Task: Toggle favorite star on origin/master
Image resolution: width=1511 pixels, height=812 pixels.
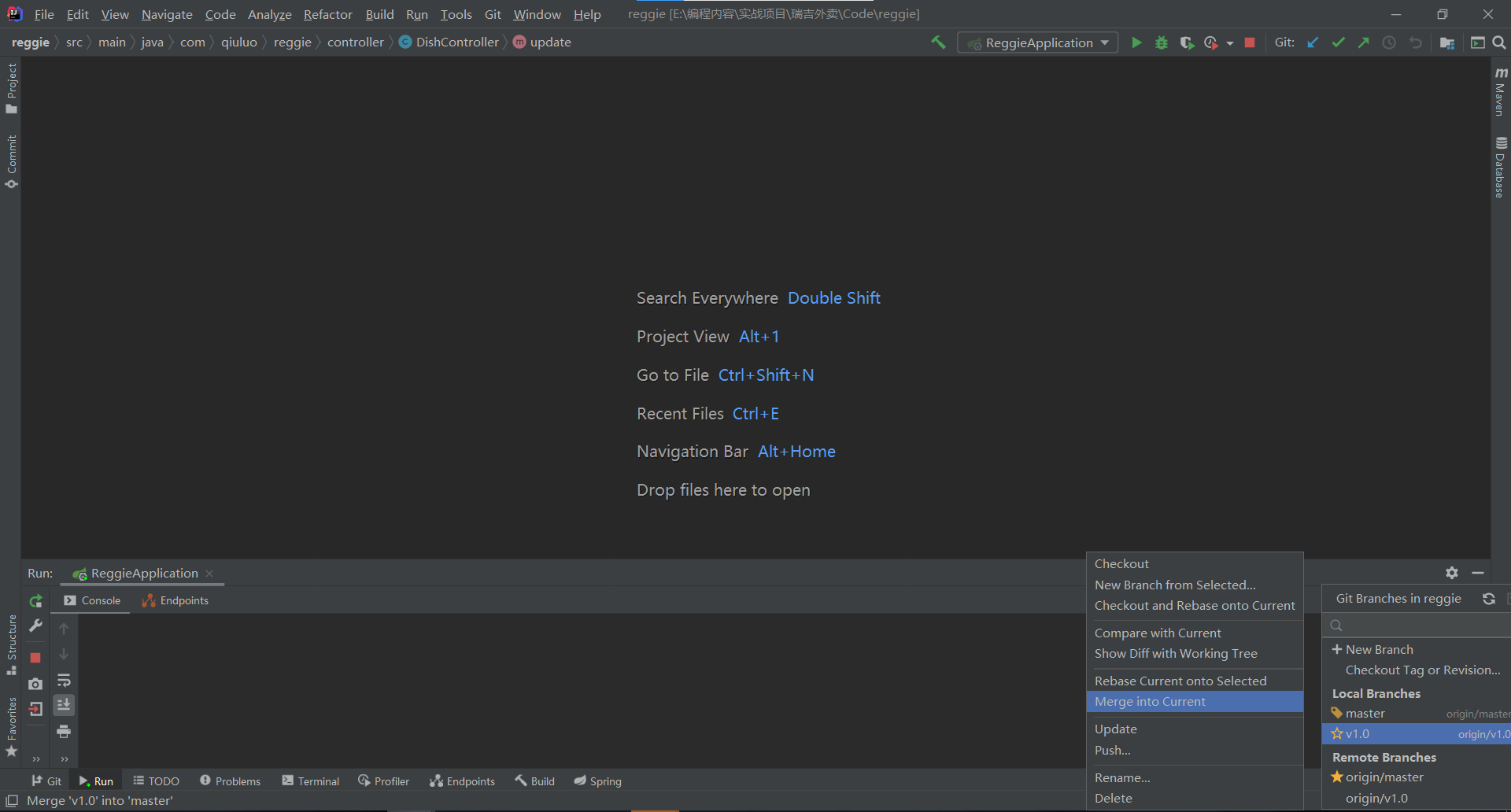Action: click(1336, 777)
